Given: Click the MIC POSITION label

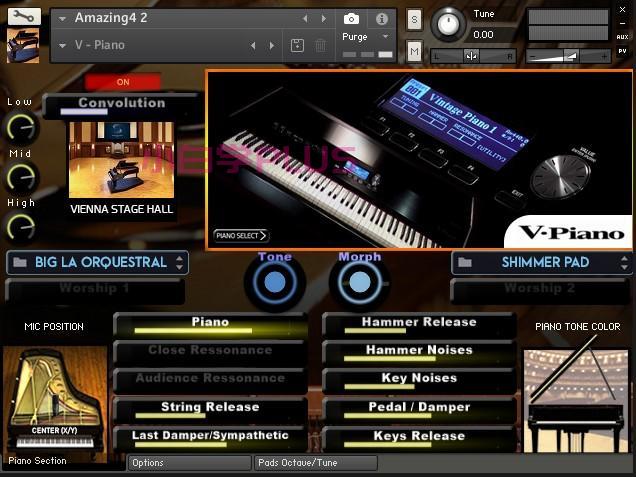Looking at the screenshot, I should 54,327.
